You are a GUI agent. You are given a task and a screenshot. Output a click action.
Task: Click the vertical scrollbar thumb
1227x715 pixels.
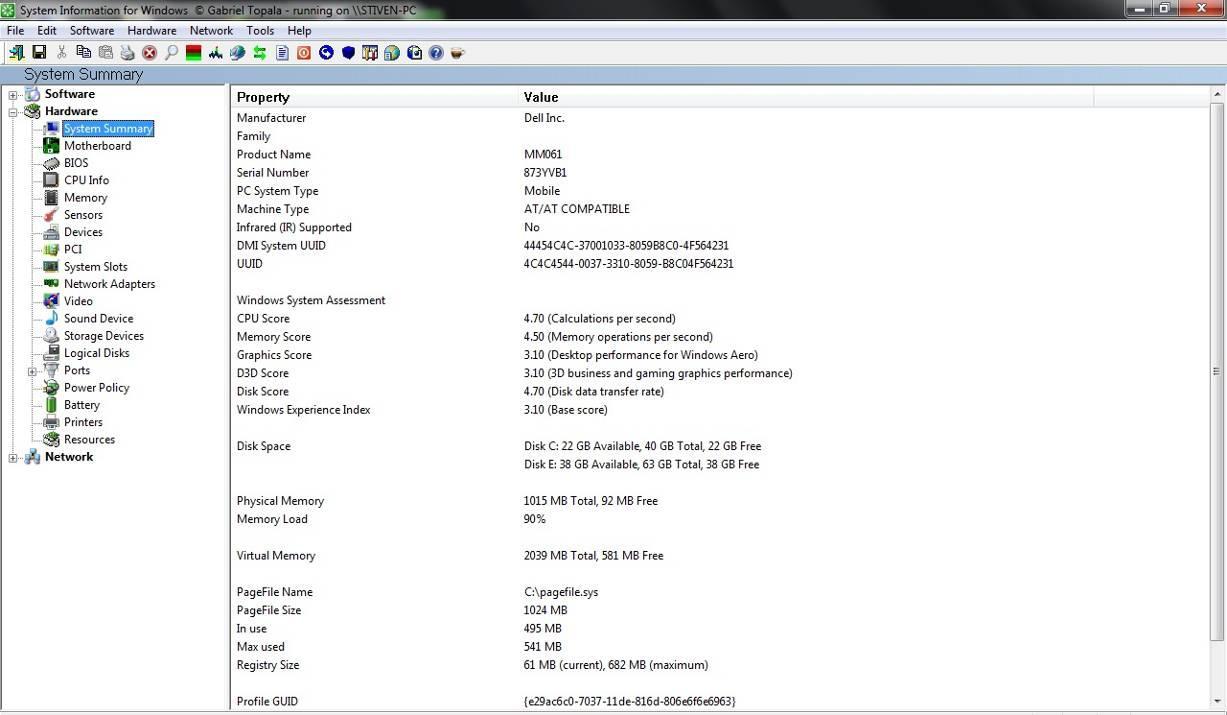point(1217,370)
